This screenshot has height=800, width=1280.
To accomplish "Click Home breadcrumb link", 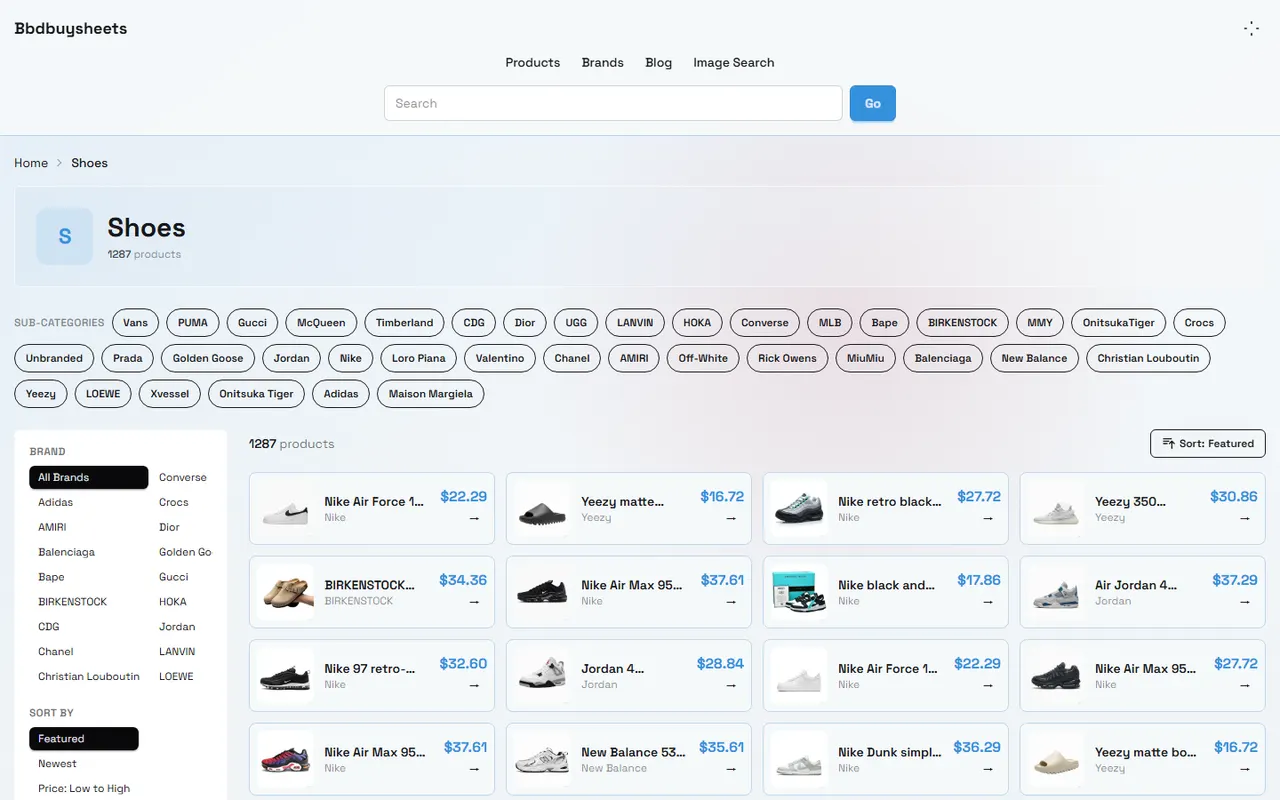I will (x=31, y=163).
